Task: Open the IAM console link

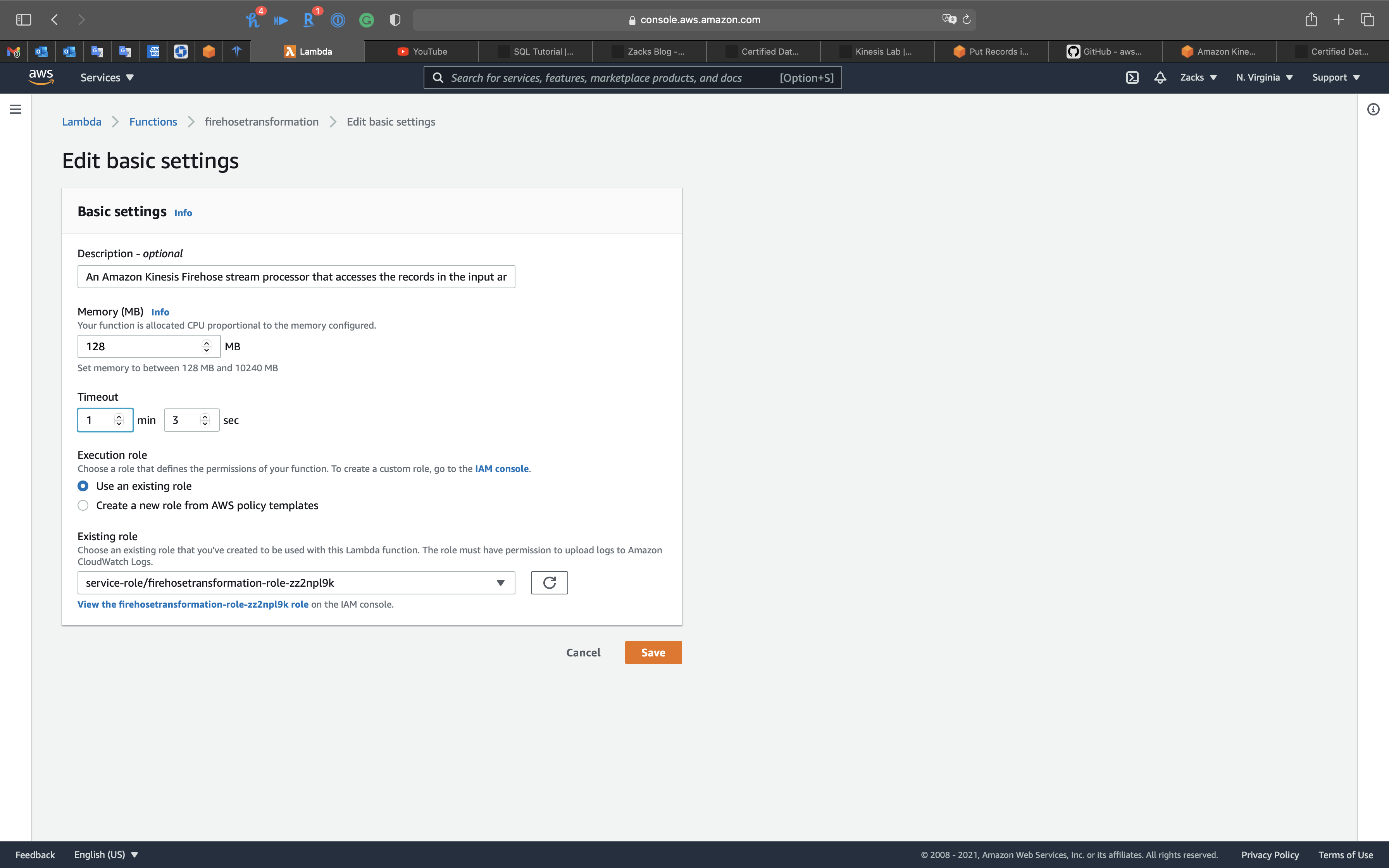Action: [x=501, y=469]
